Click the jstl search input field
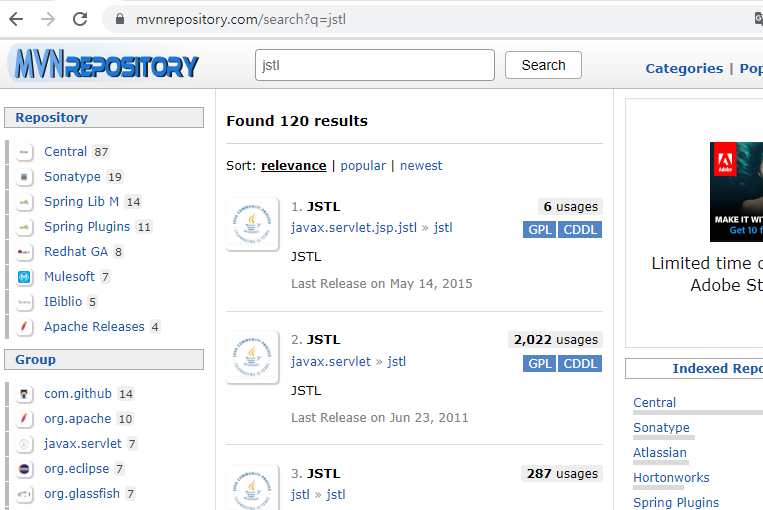 pyautogui.click(x=375, y=65)
